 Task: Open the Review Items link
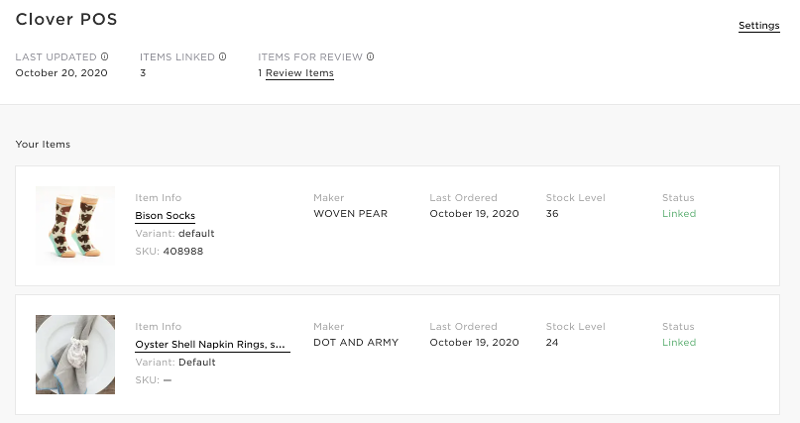(x=299, y=73)
